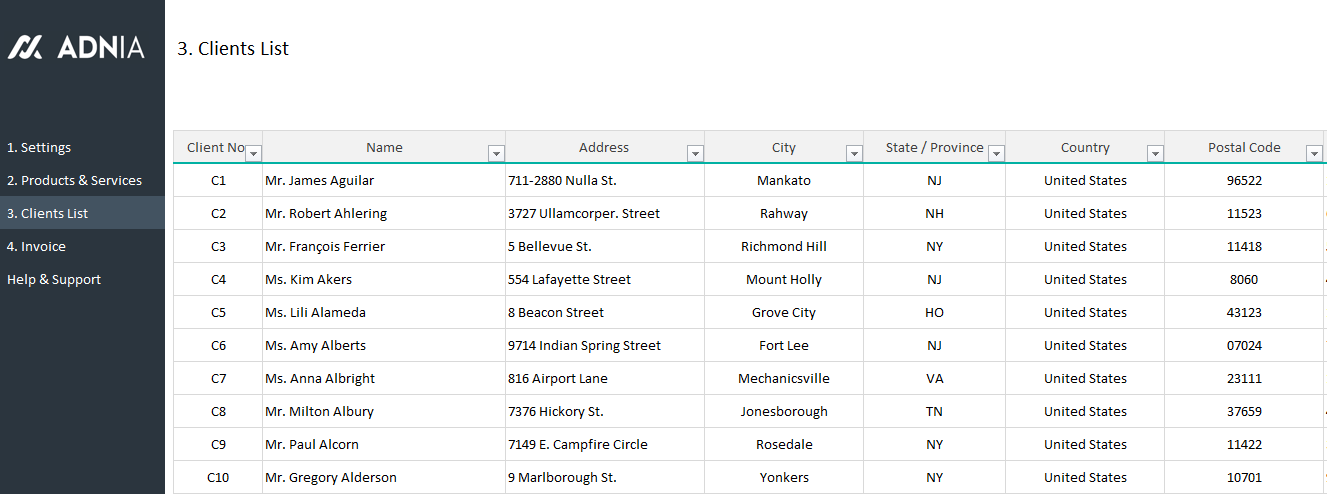
Task: Open the Client No filter dropdown arrow
Action: 253,153
